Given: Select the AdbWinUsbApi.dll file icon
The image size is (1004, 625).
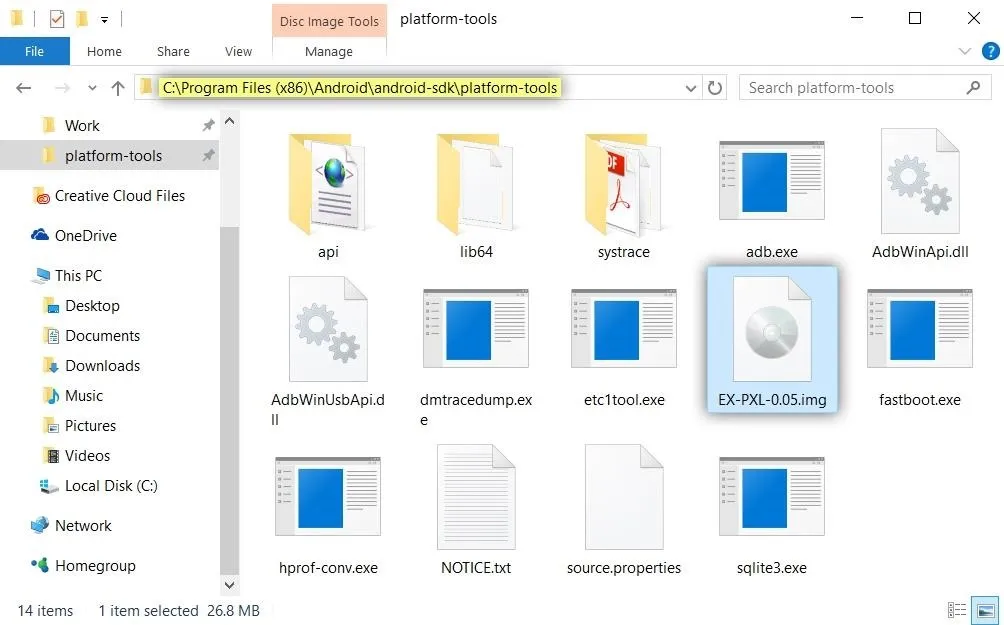Looking at the screenshot, I should (328, 329).
